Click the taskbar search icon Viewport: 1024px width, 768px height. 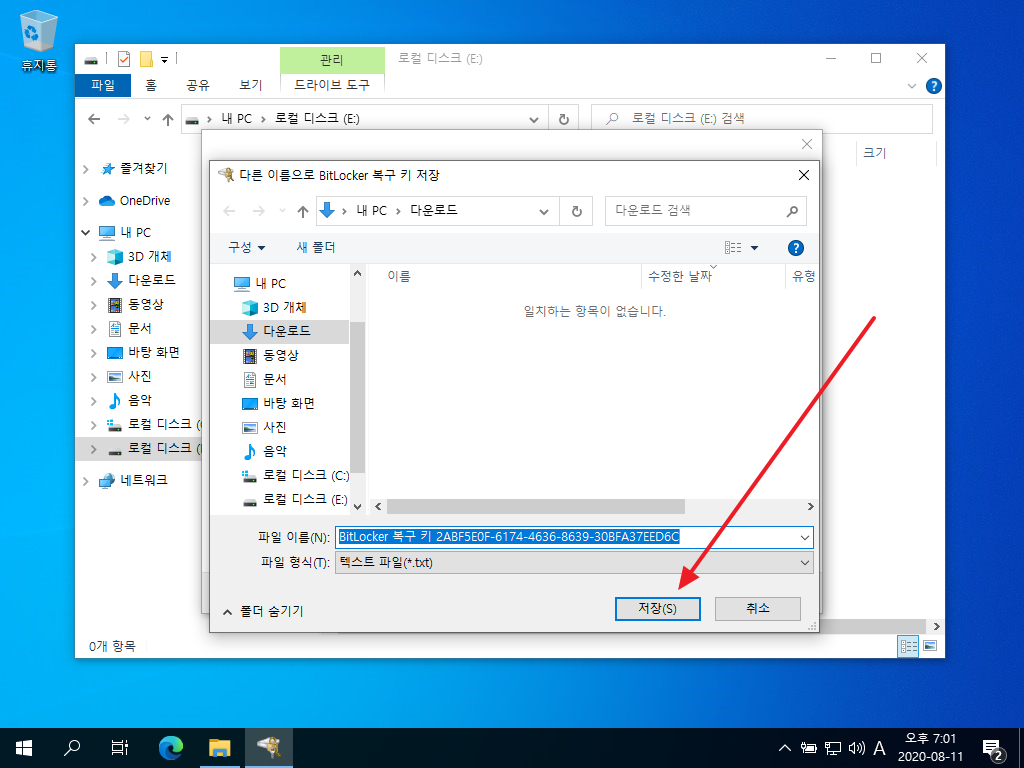pos(72,748)
